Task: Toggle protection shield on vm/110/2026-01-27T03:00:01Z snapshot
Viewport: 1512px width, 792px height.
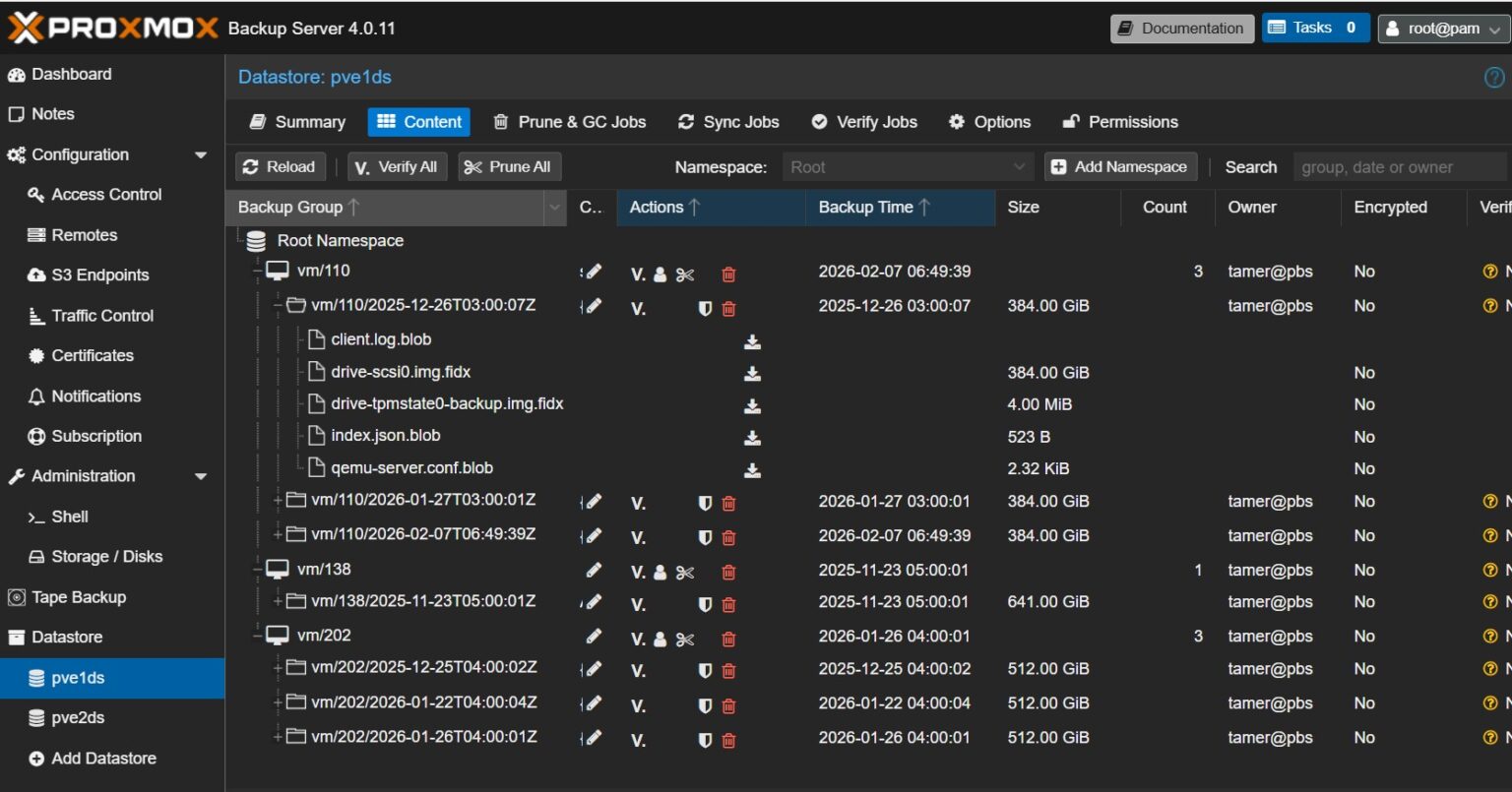Action: tap(705, 503)
